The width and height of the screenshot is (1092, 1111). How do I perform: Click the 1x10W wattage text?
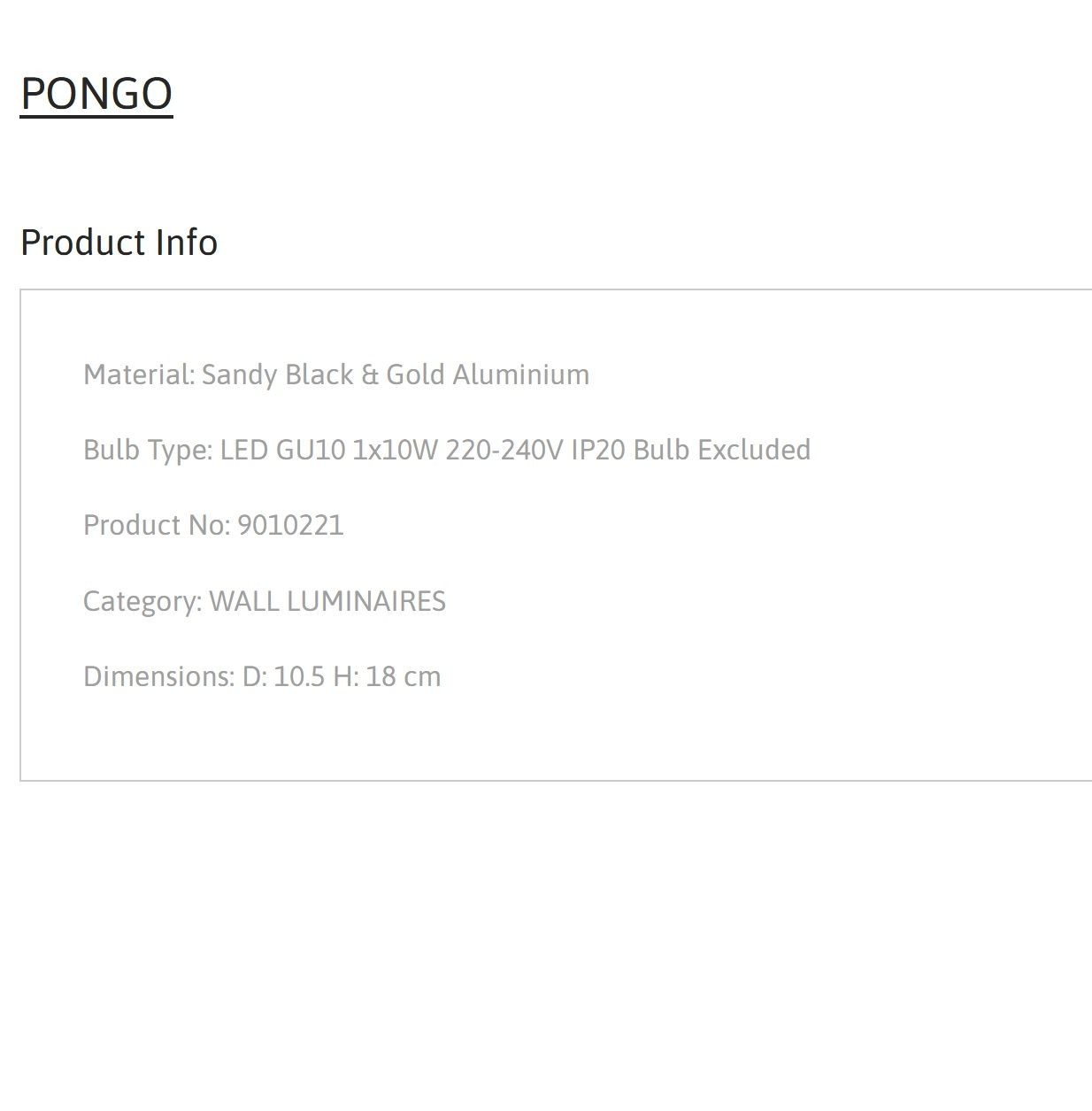pos(396,450)
